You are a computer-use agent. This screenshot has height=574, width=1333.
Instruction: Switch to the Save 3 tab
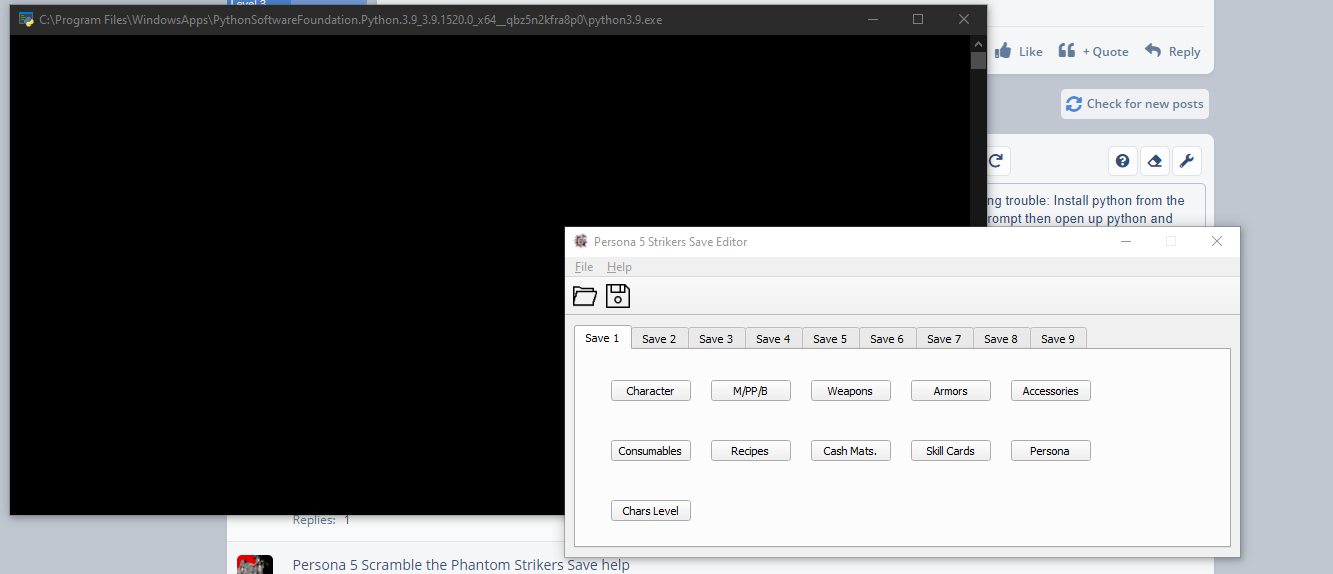(x=716, y=339)
